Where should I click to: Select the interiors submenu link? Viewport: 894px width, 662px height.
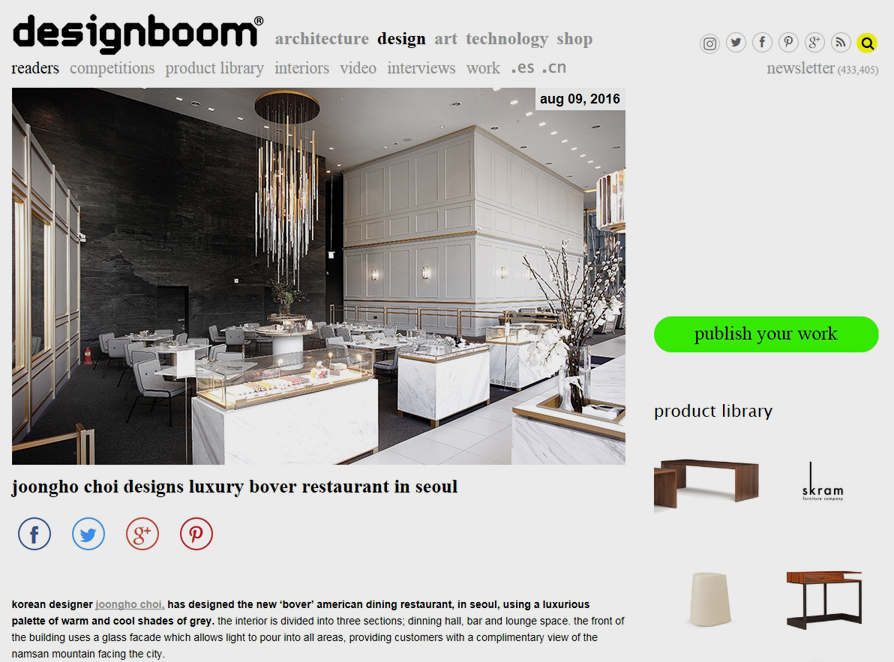[302, 68]
